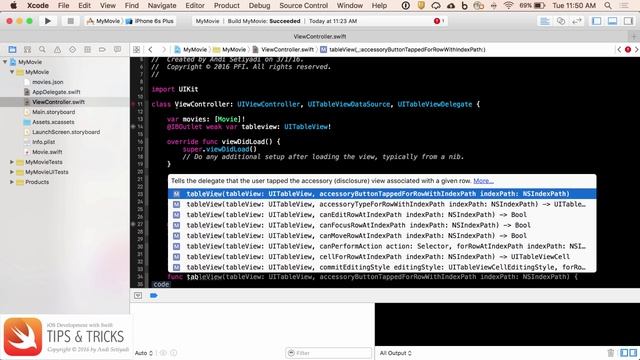Expand the Products group

coord(12,182)
